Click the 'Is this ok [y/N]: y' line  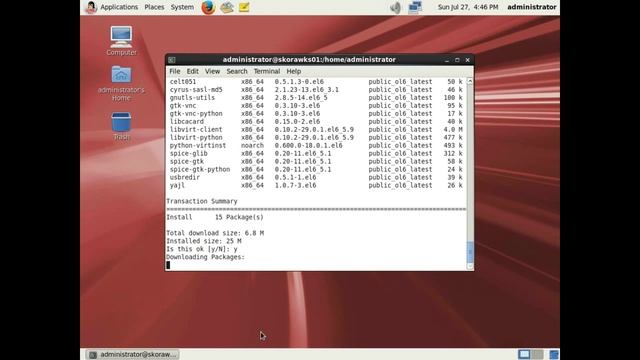[202, 249]
